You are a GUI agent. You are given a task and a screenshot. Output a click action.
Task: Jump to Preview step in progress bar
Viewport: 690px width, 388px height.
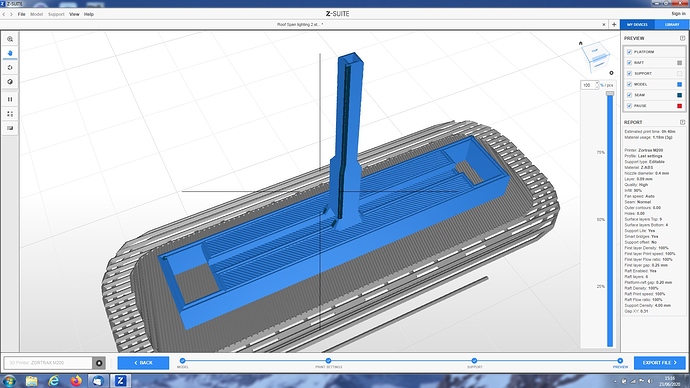(x=620, y=361)
